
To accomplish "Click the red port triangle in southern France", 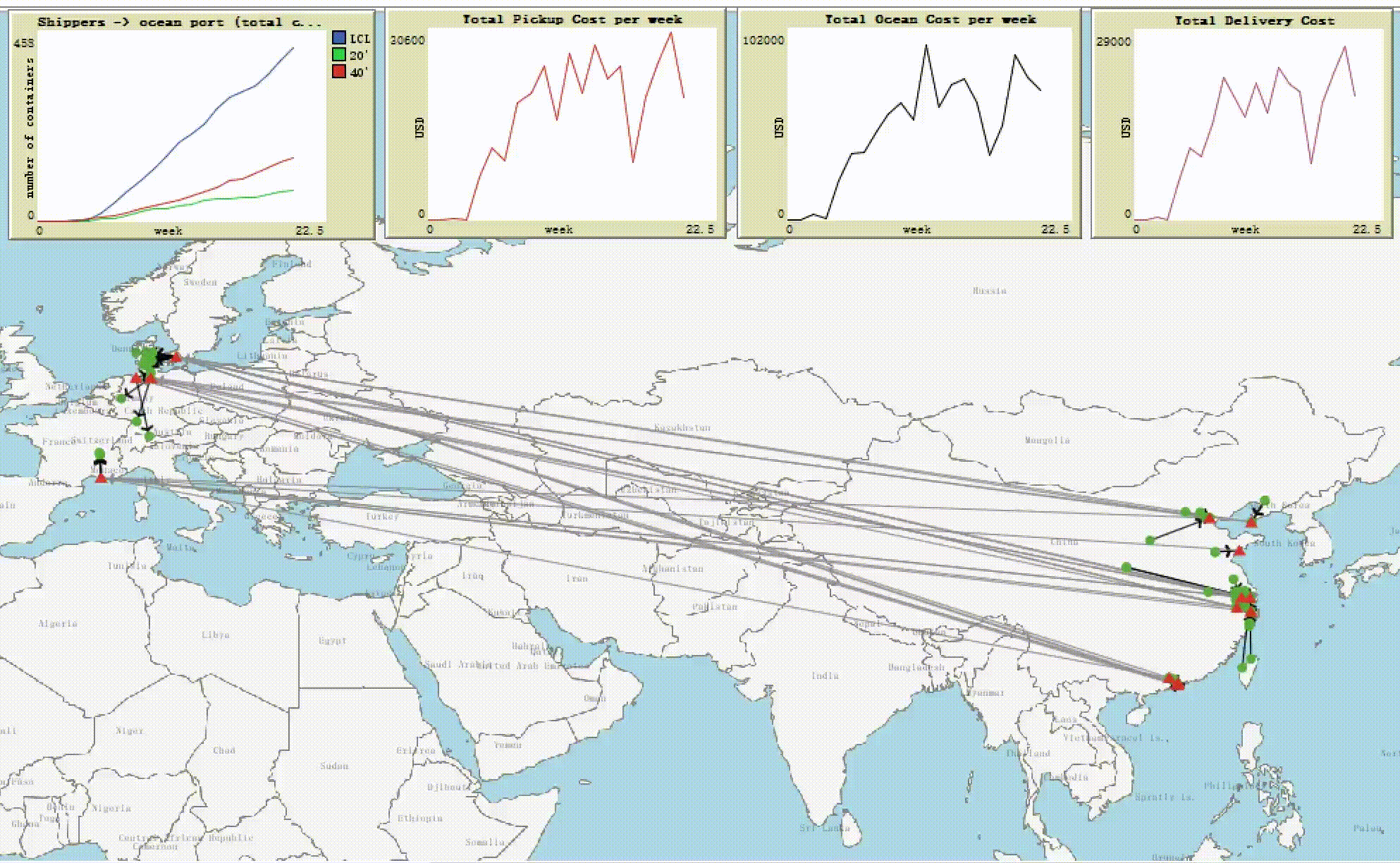I will (x=101, y=478).
